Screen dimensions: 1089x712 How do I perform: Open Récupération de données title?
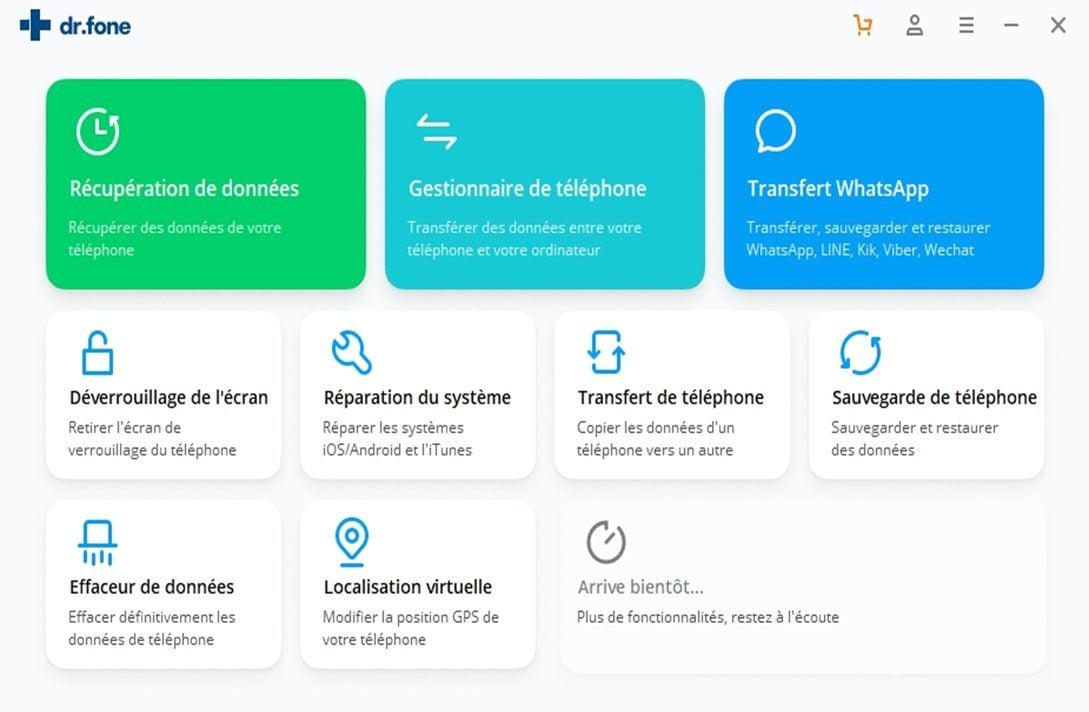pyautogui.click(x=184, y=189)
